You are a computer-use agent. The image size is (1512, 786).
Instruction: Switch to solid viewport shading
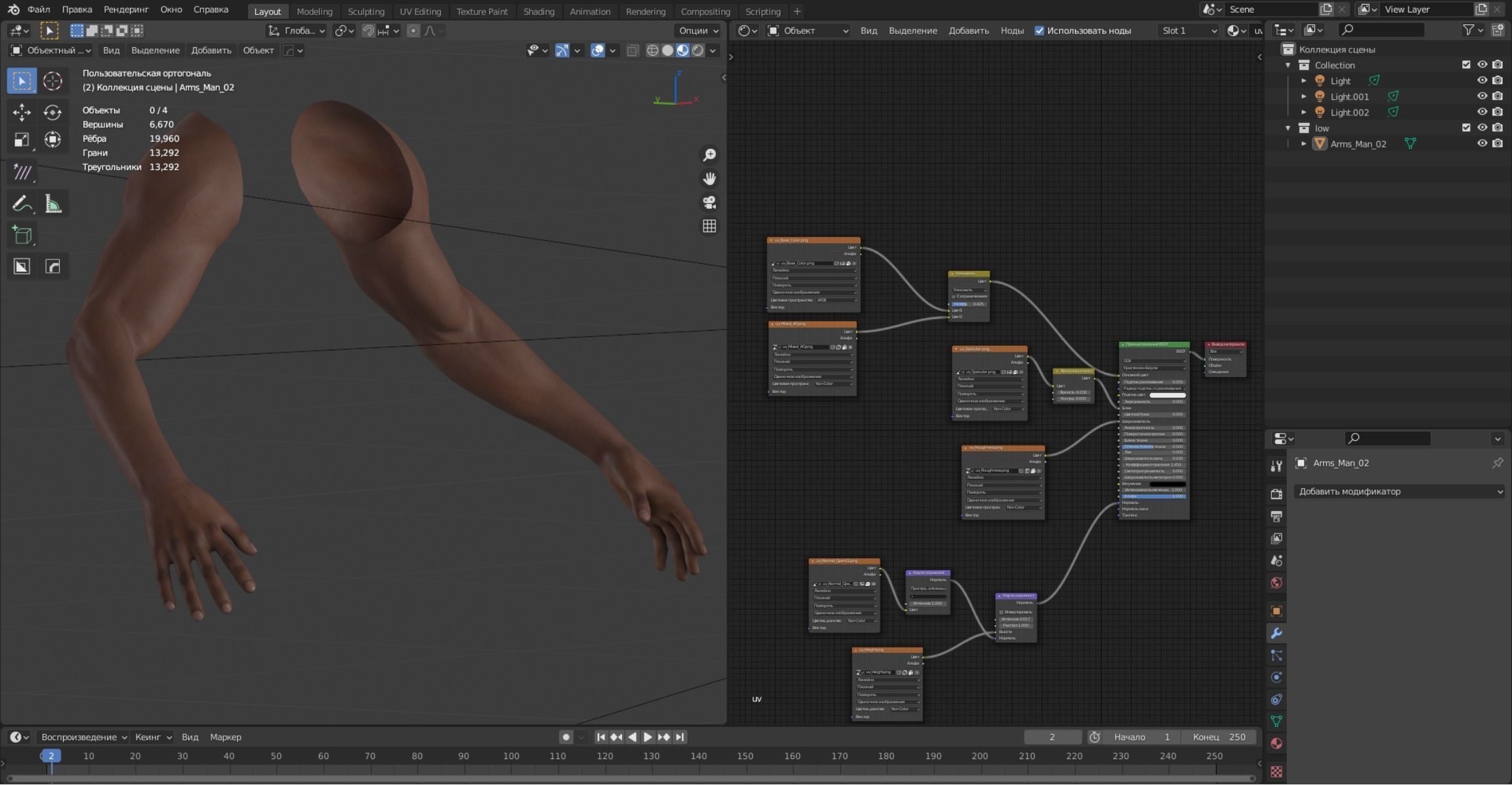coord(667,51)
